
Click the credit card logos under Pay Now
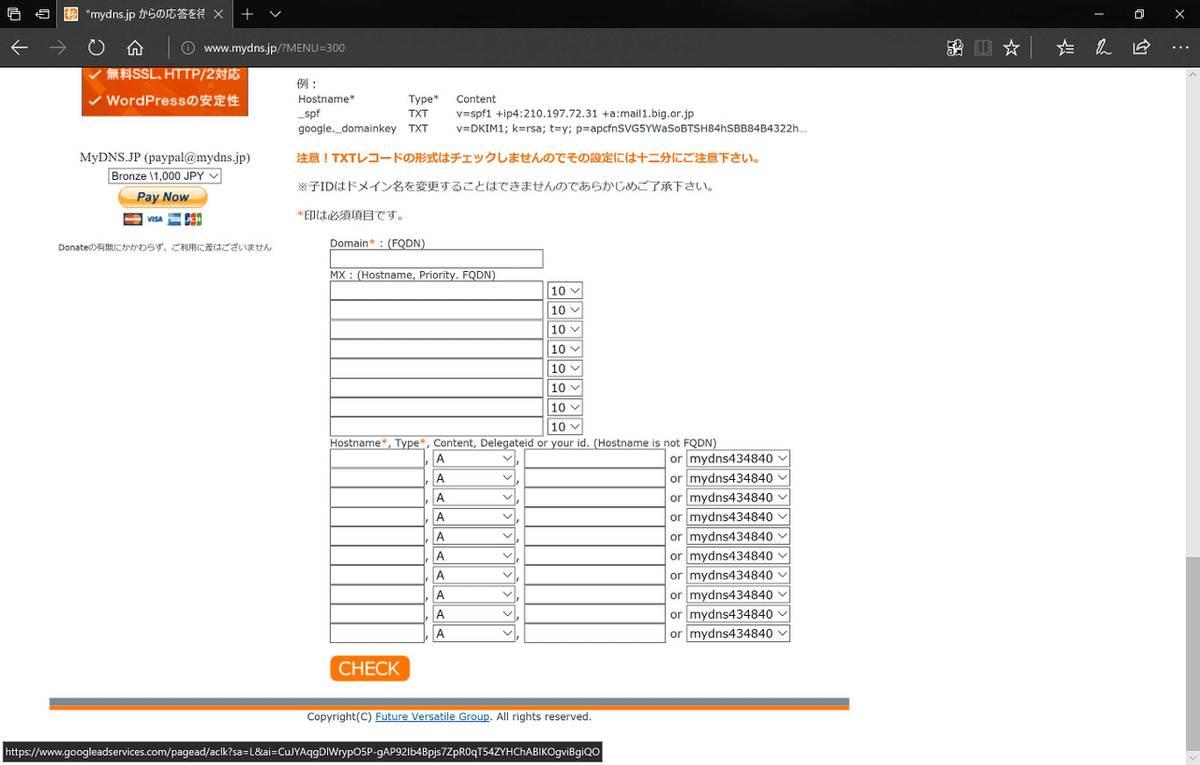pyautogui.click(x=163, y=219)
